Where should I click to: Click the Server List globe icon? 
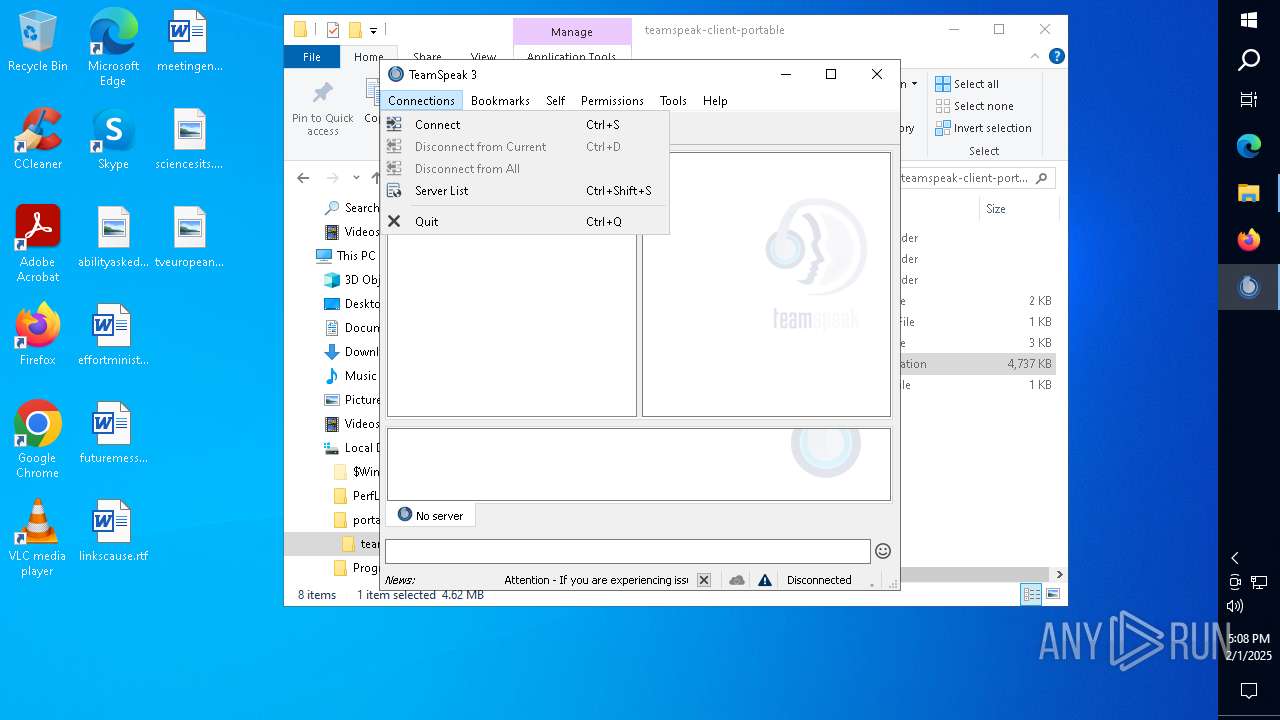(x=394, y=191)
